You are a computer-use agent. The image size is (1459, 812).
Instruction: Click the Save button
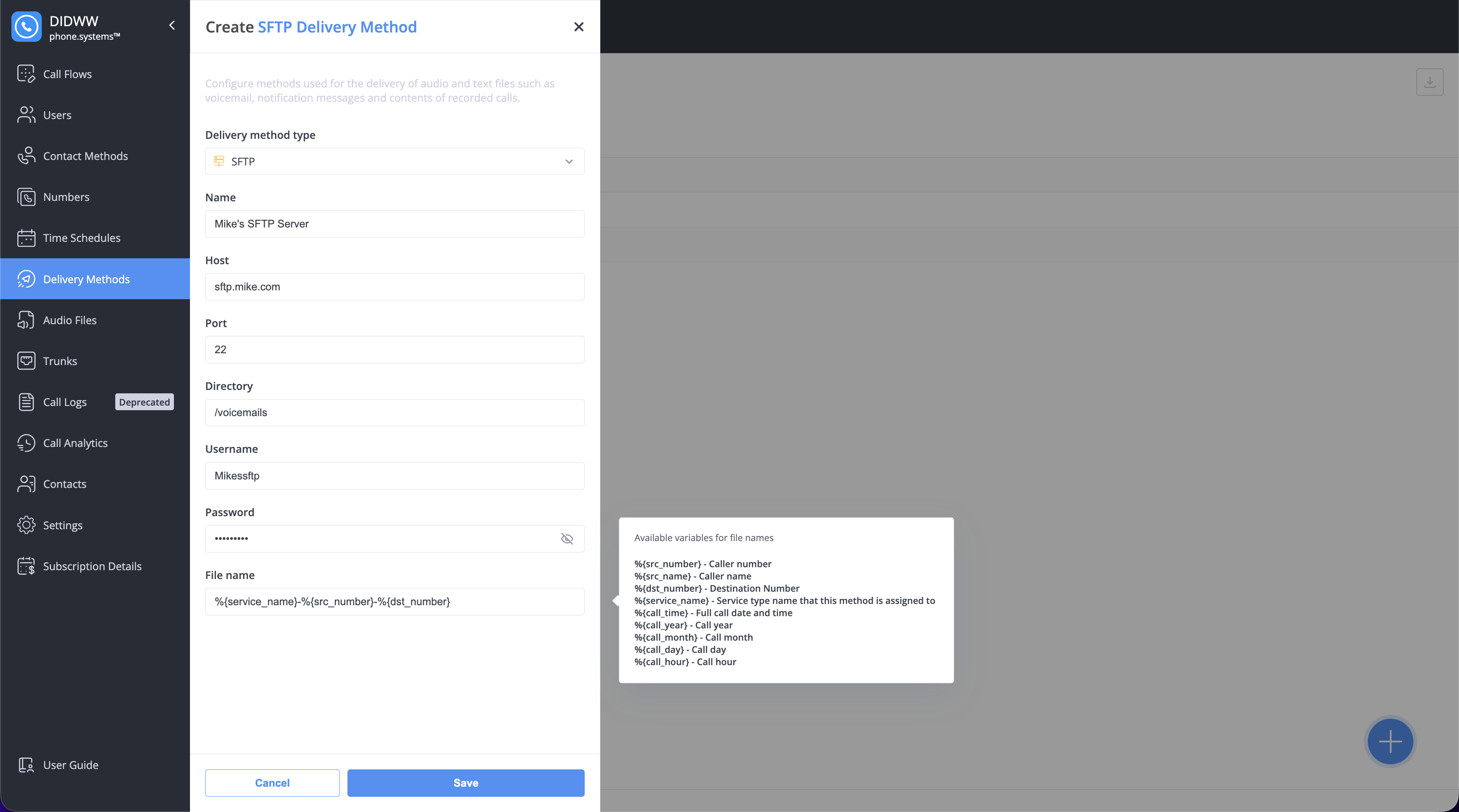[x=465, y=782]
